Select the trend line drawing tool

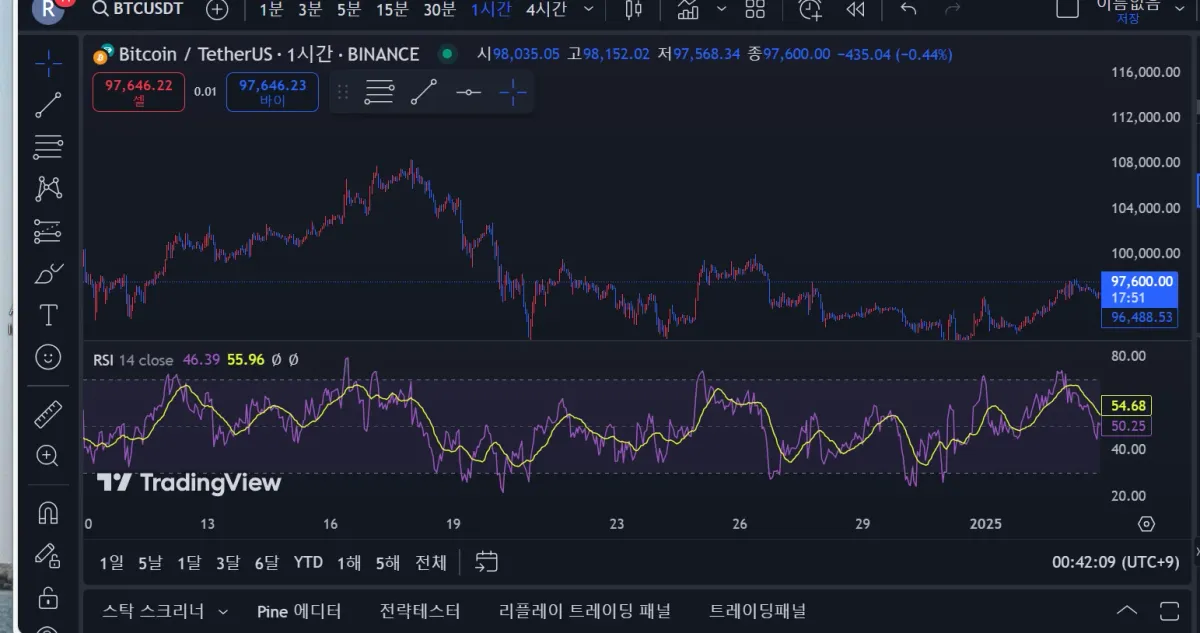(x=48, y=105)
